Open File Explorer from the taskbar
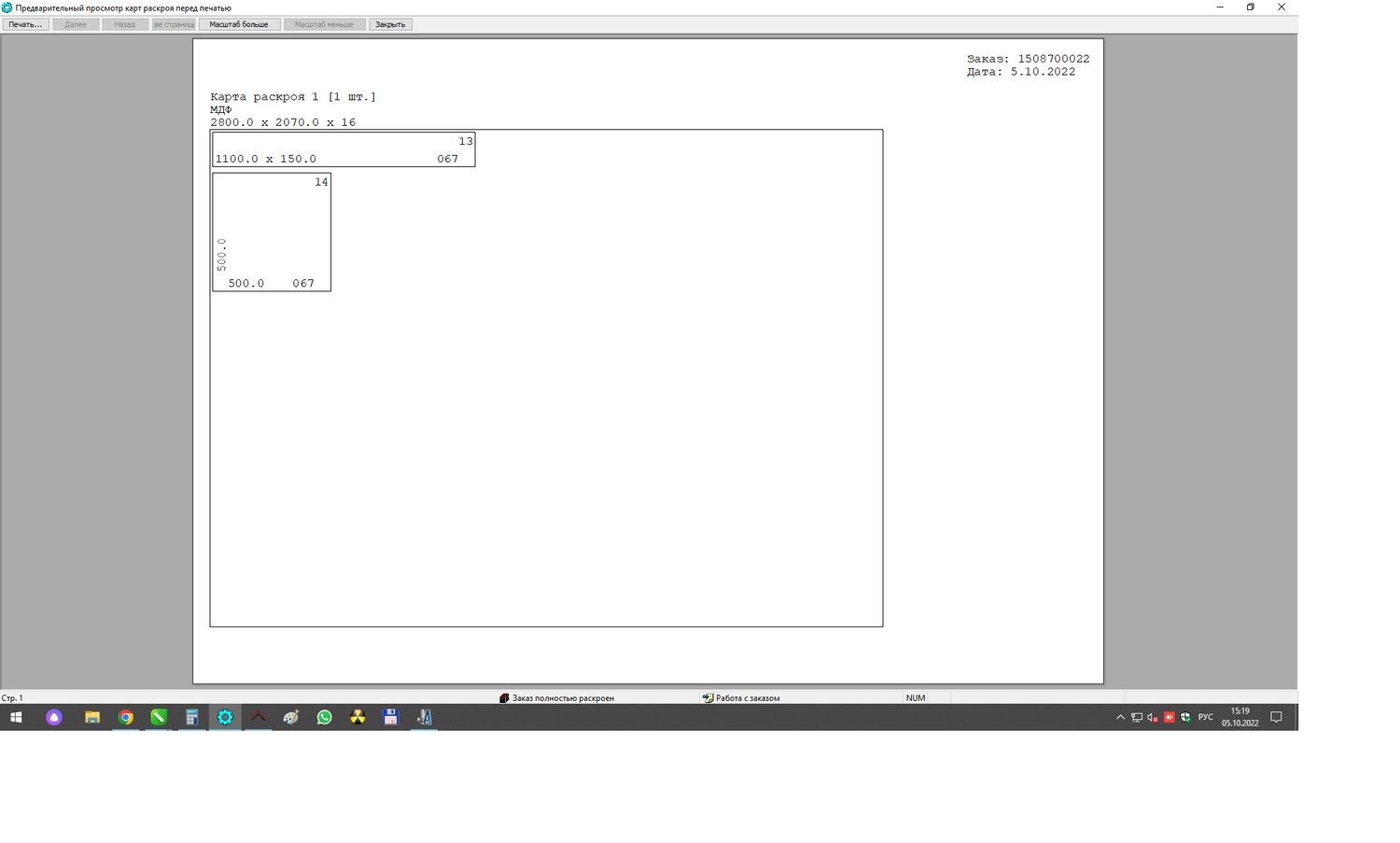1400x843 pixels. coord(92,717)
